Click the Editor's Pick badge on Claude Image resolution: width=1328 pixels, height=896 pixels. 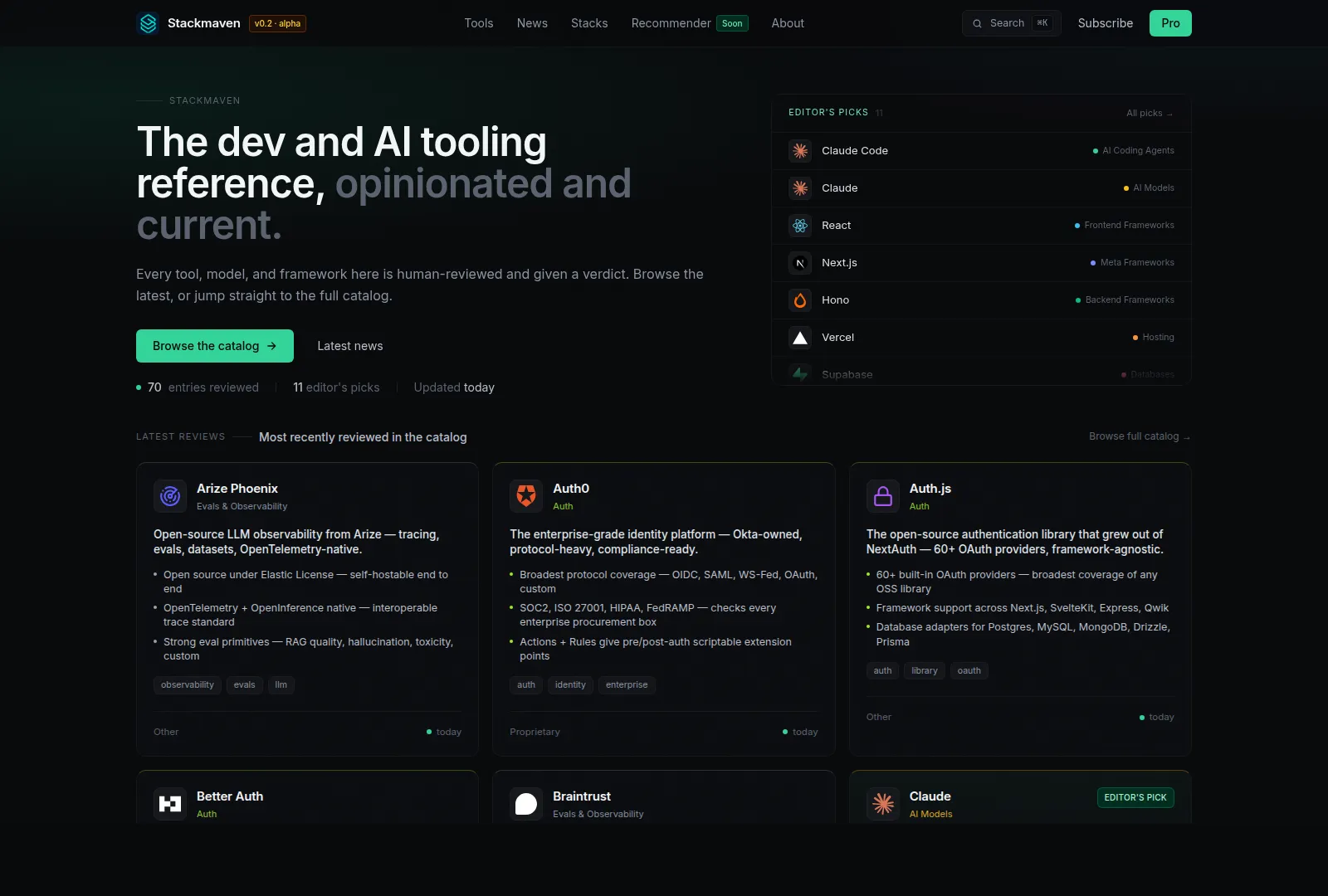[x=1135, y=798]
